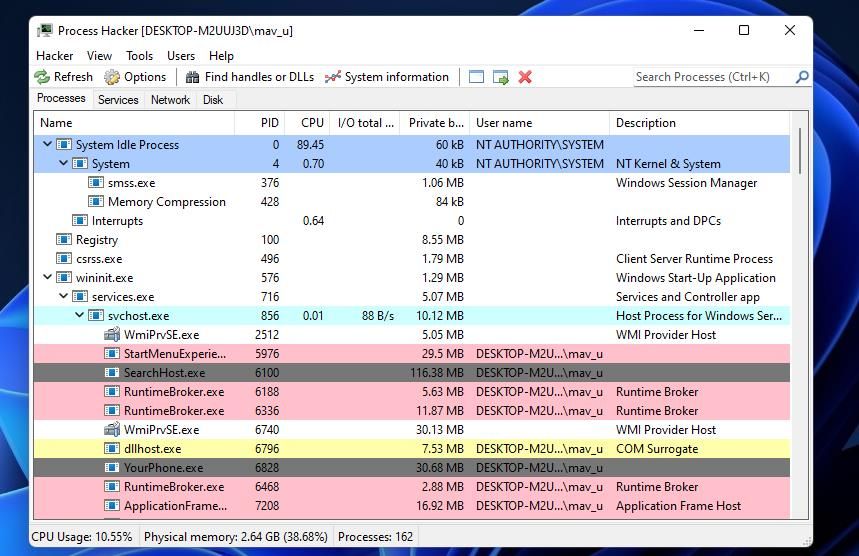Click dllhost.exe process icon
Screen dimensions: 859x556
click(112, 449)
